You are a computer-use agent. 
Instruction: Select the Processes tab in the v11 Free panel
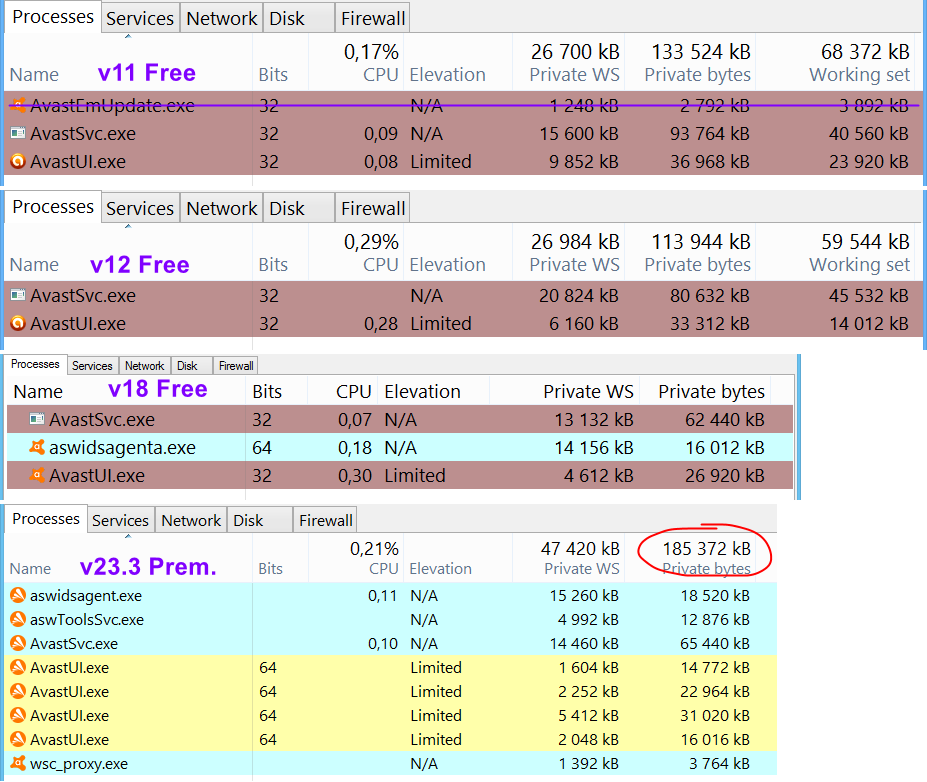53,17
